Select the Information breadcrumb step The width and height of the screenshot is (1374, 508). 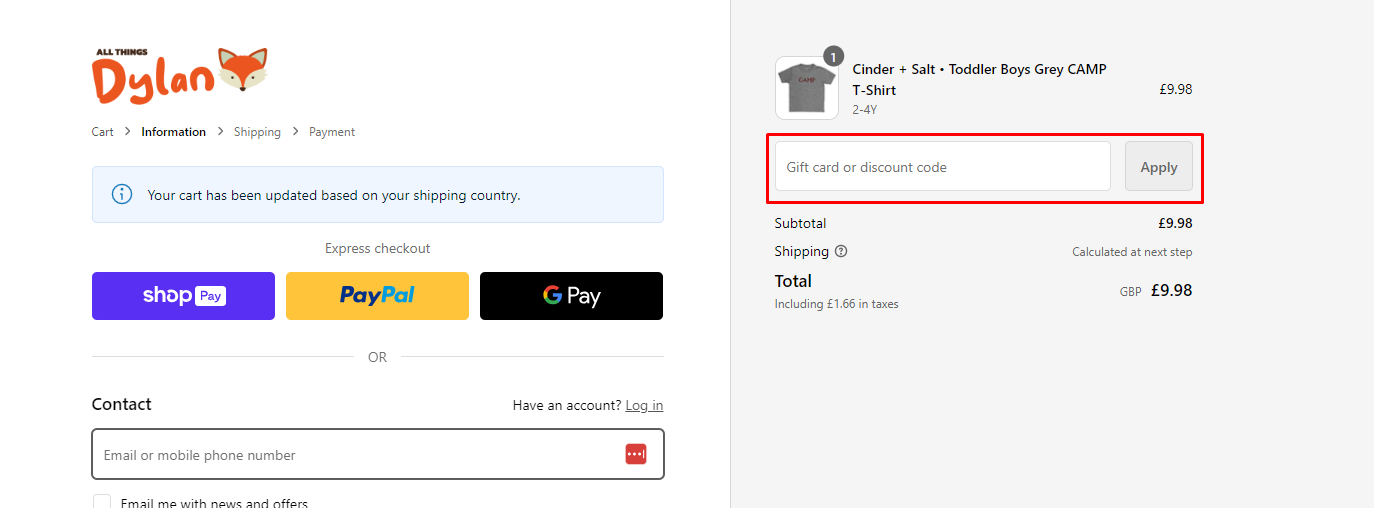point(174,132)
